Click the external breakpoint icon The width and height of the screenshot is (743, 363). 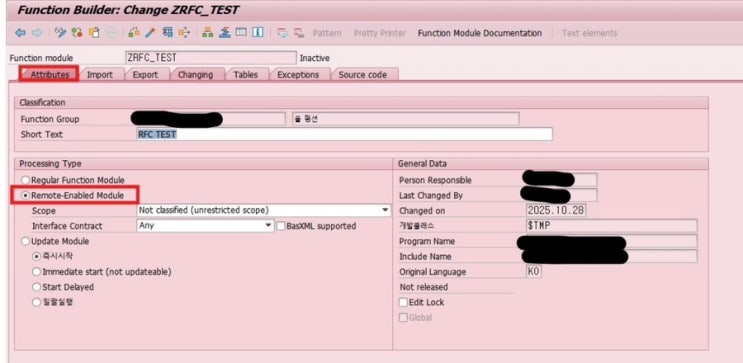(x=299, y=33)
